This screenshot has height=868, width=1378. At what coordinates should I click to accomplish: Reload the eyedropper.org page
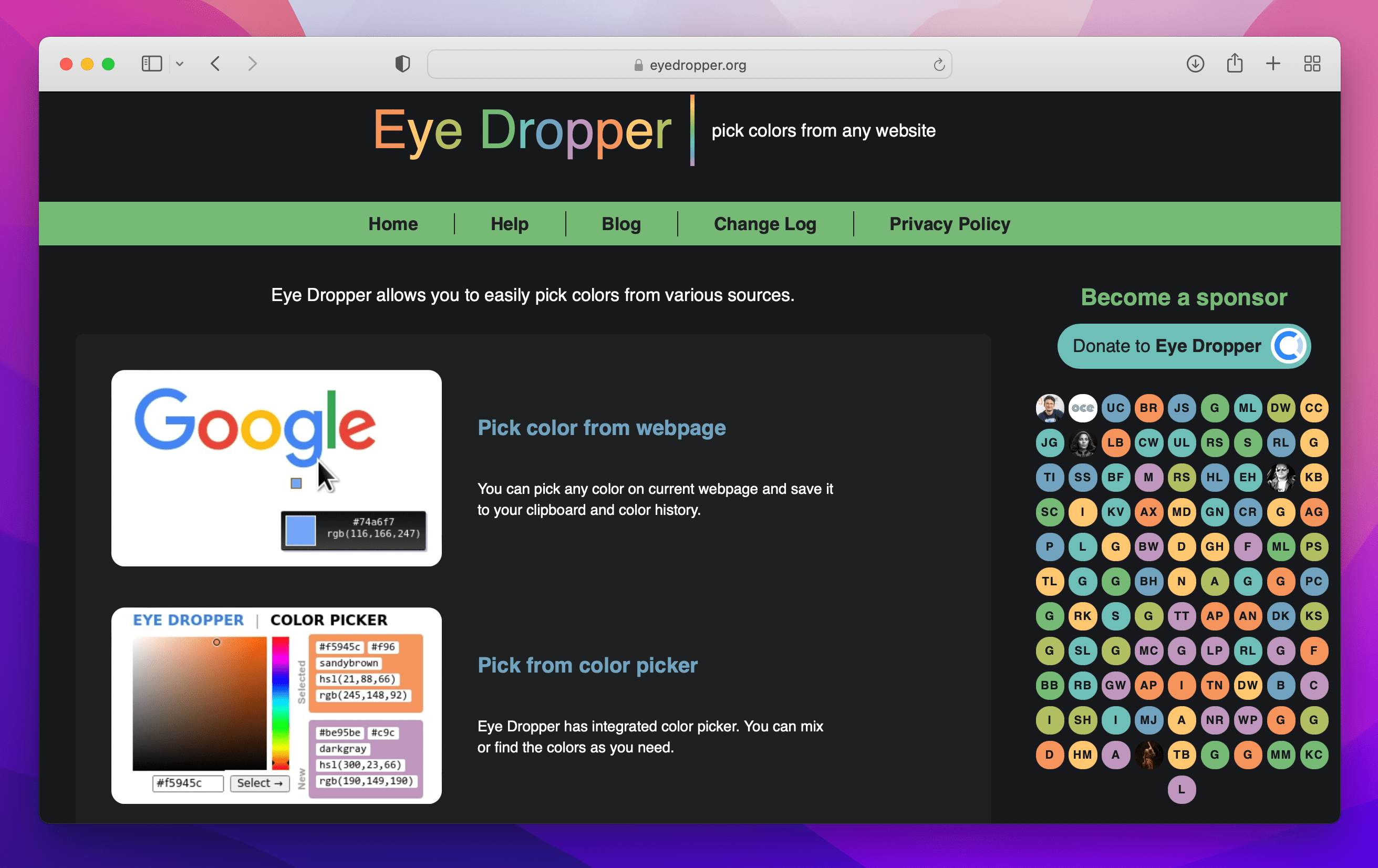938,64
